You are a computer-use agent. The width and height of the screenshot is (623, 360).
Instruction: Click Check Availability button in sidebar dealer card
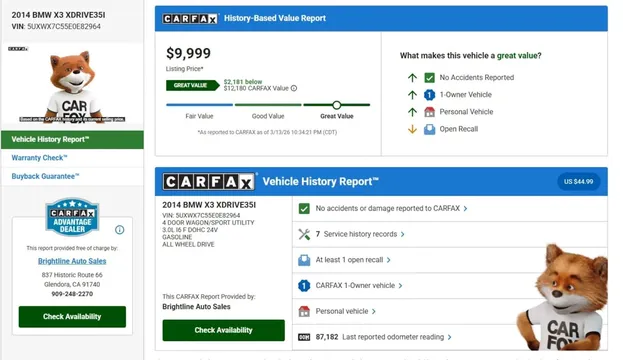[72, 317]
